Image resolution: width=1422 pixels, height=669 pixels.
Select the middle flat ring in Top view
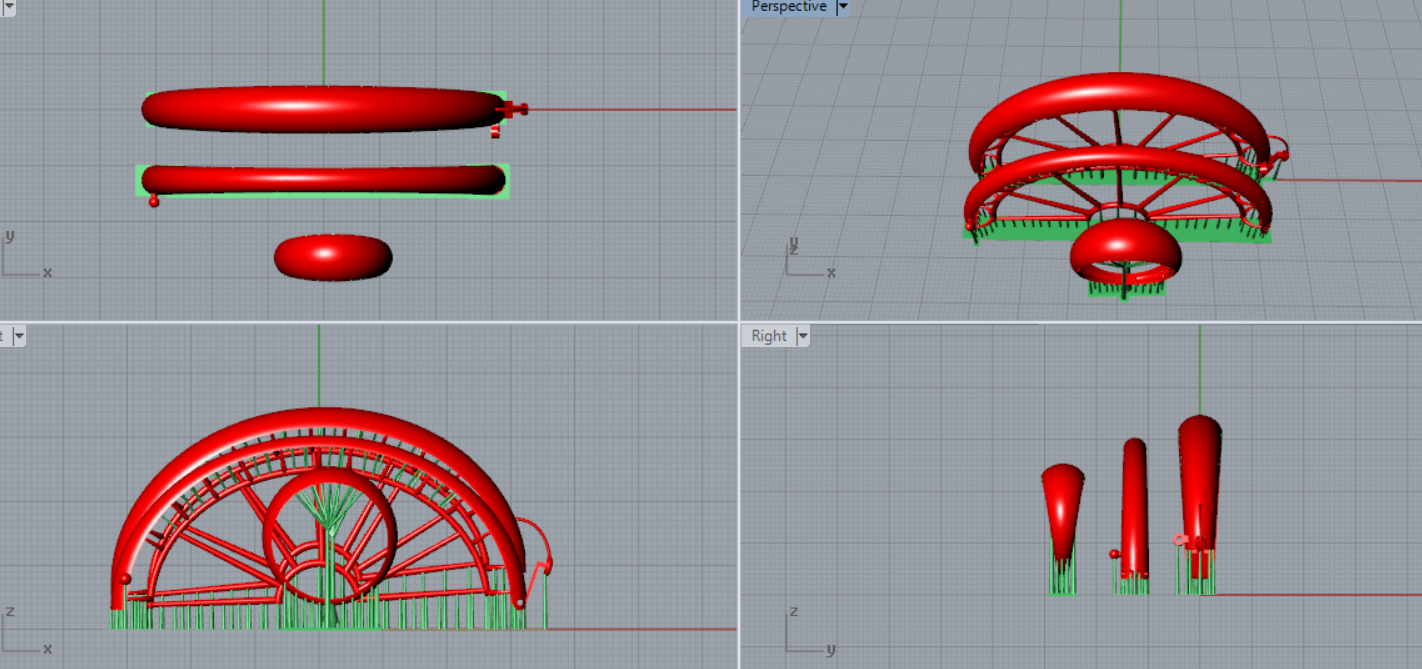[322, 180]
